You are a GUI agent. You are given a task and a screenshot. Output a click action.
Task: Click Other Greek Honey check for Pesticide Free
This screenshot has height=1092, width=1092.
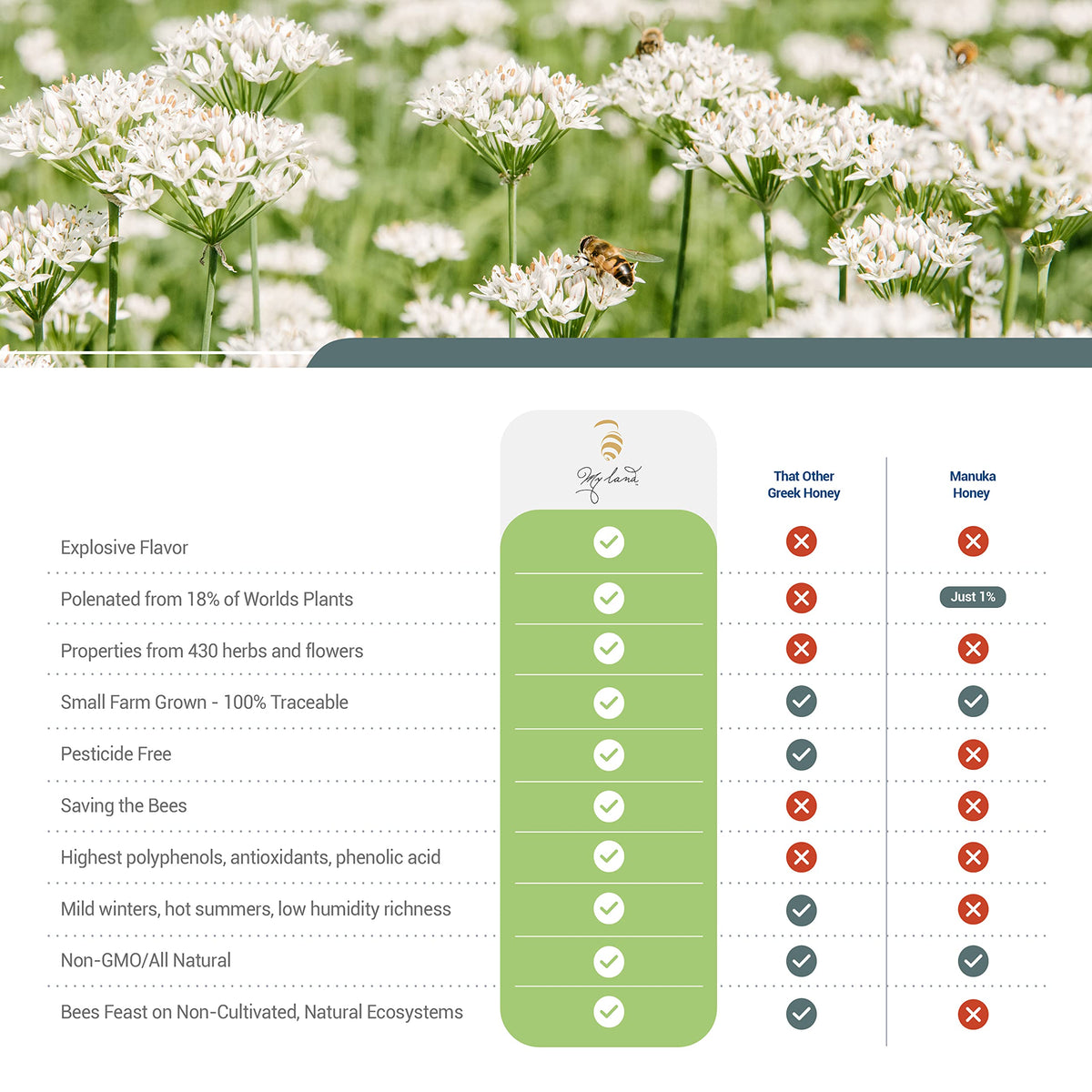pos(801,754)
